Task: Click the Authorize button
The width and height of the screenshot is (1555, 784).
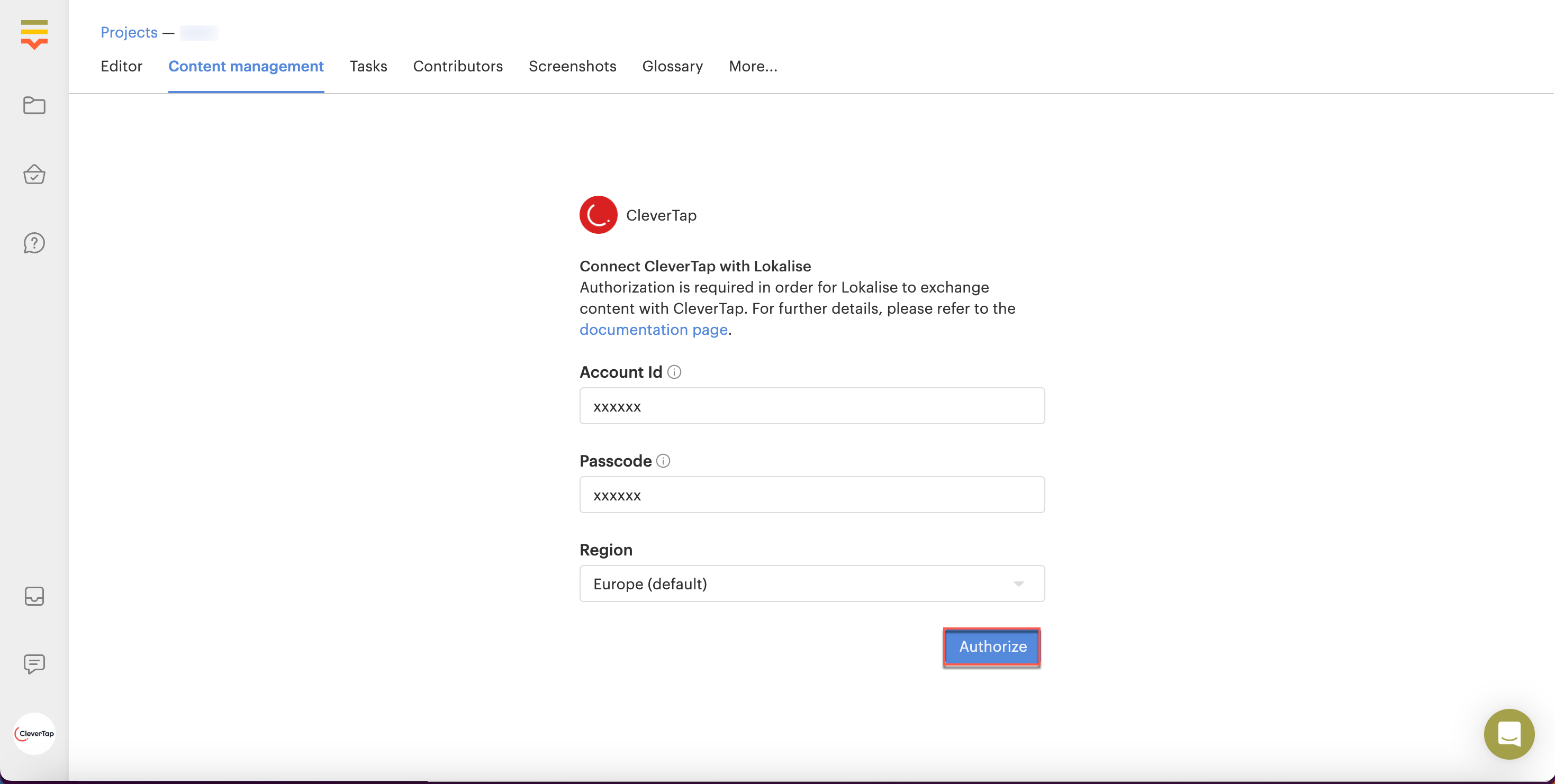Action: (991, 646)
